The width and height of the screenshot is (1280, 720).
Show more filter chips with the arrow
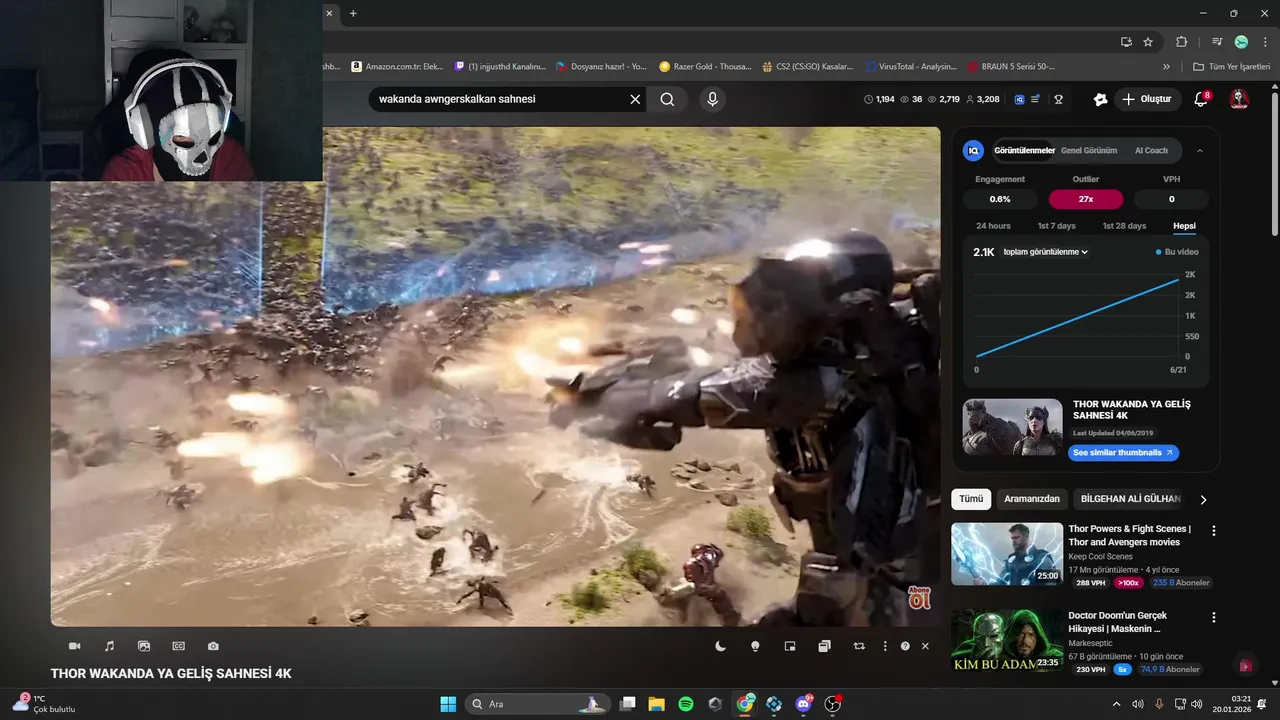pos(1203,499)
